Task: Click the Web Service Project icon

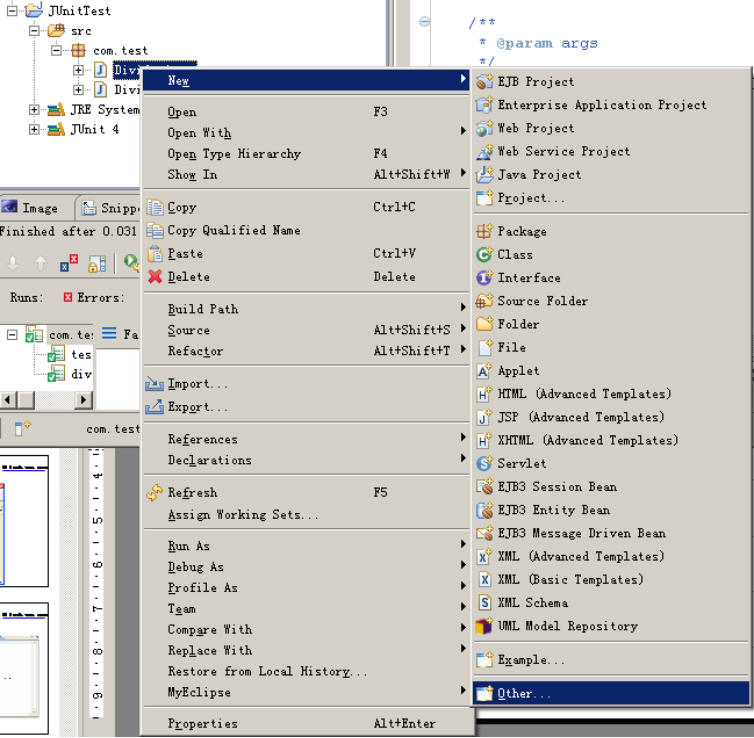Action: point(484,151)
